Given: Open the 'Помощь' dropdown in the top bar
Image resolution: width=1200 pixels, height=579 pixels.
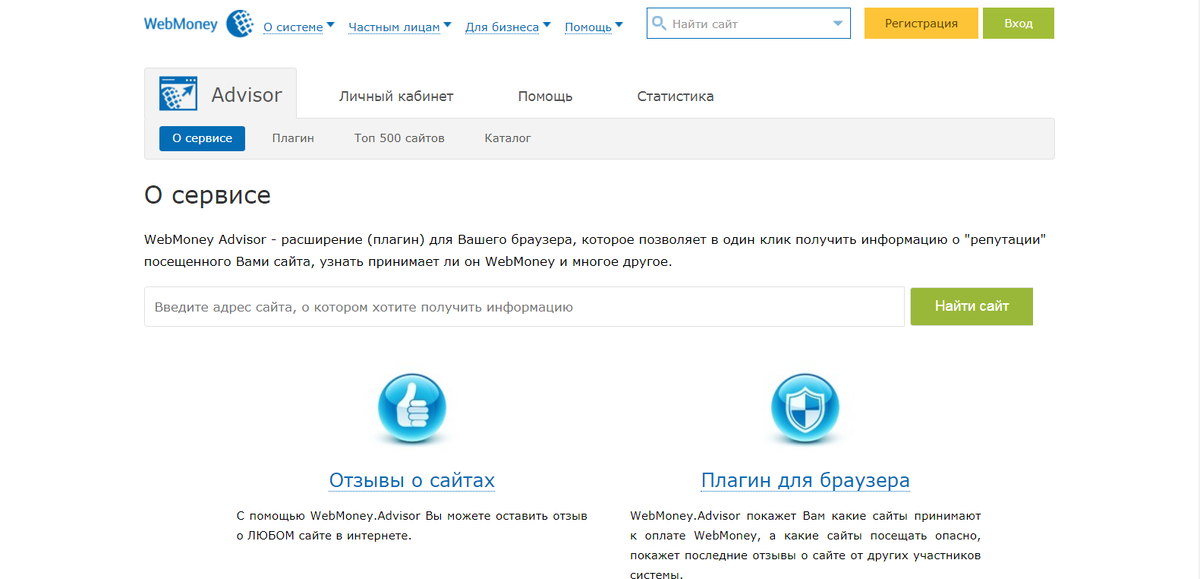Looking at the screenshot, I should 594,27.
